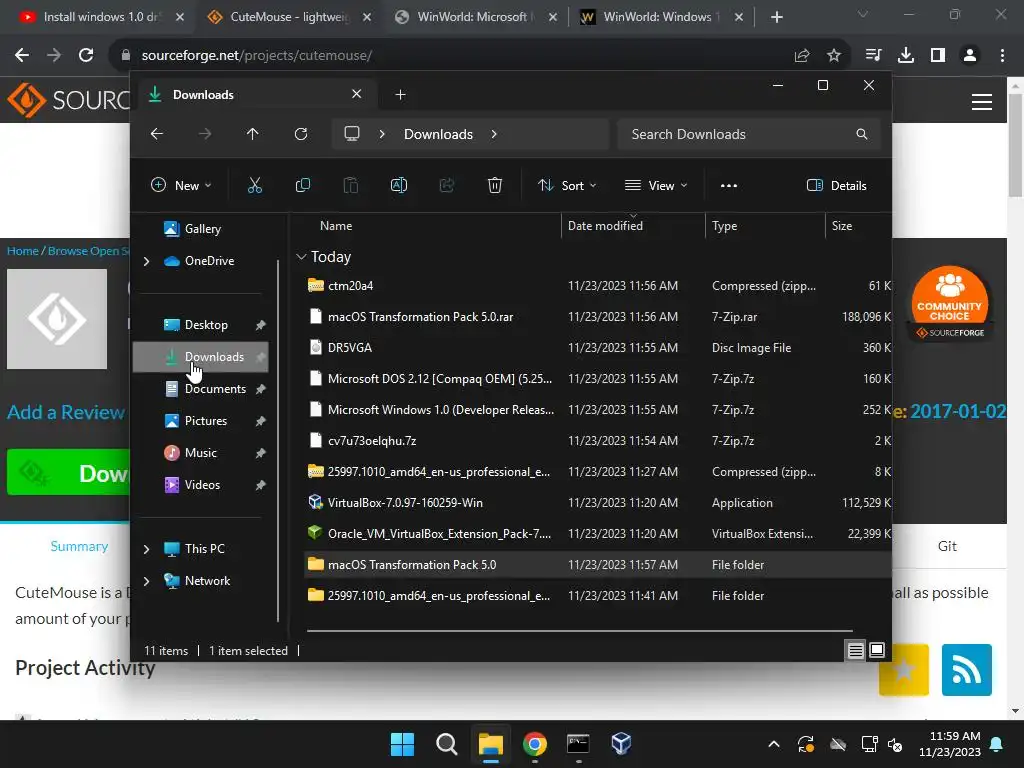The image size is (1024, 768).
Task: Reload the Chrome page
Action: 86,56
